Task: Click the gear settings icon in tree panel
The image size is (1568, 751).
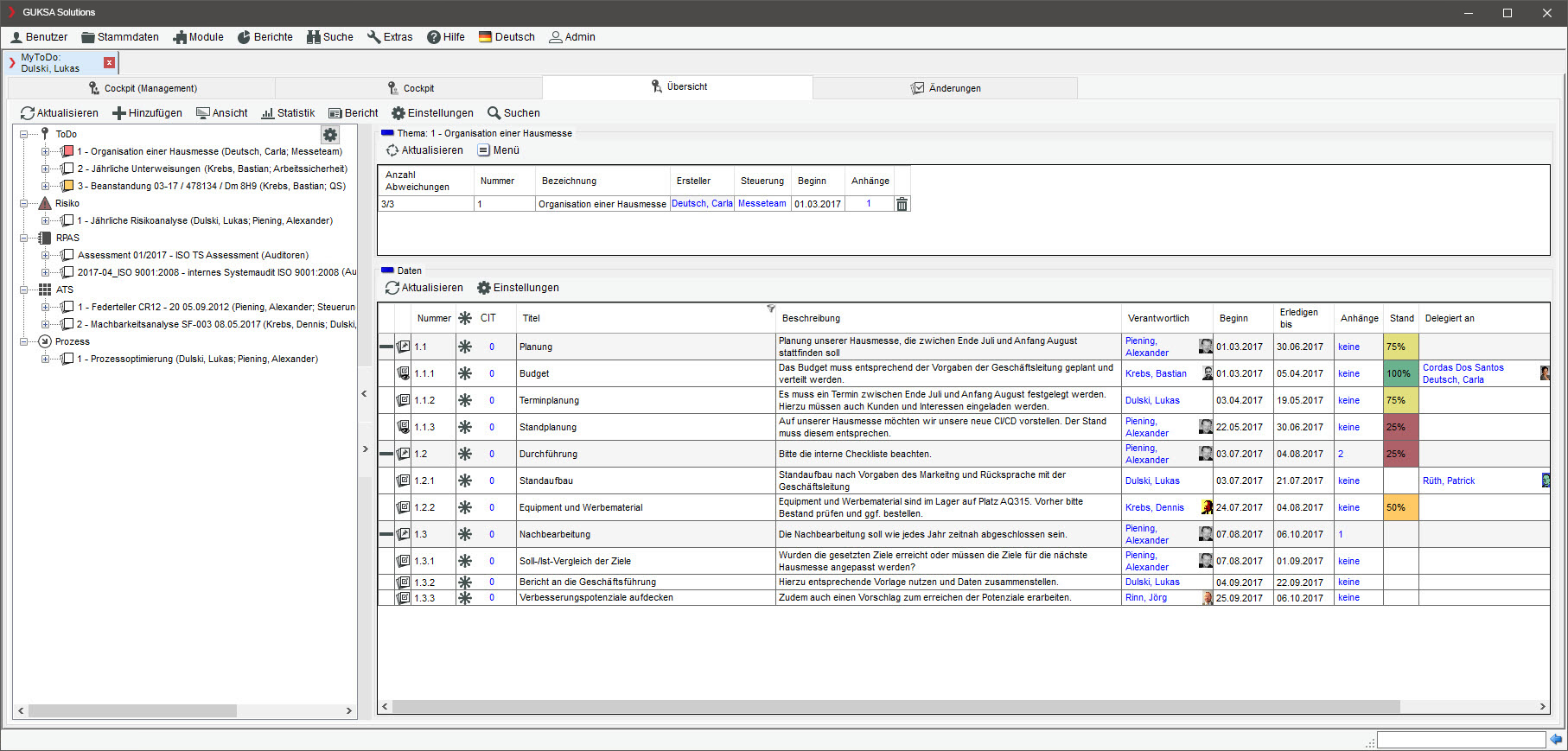Action: tap(330, 135)
